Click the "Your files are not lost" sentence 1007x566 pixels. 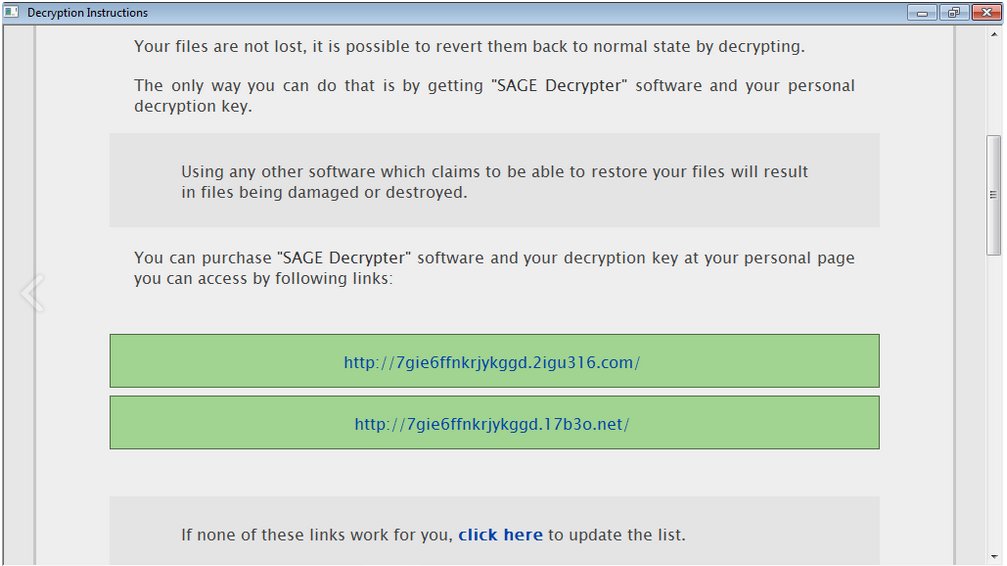tap(469, 46)
